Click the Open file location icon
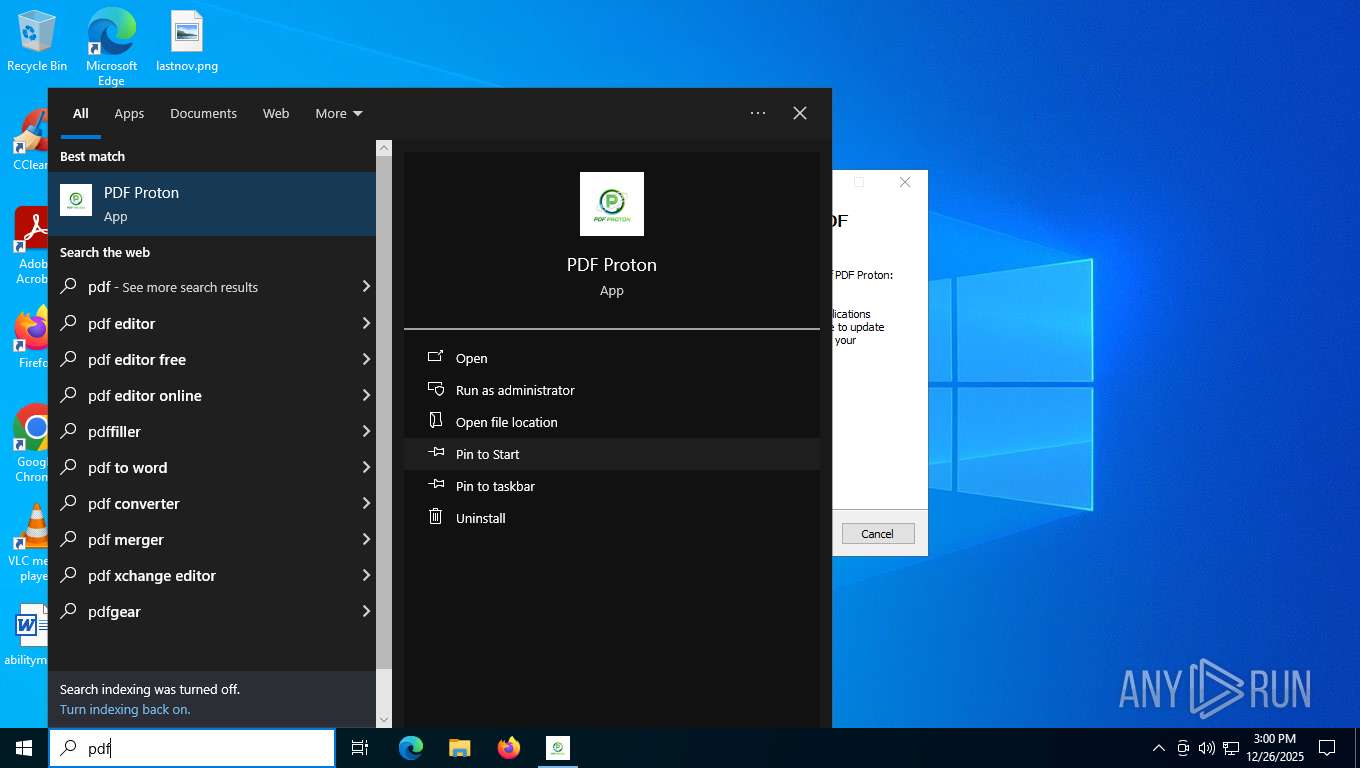This screenshot has width=1360, height=768. pyautogui.click(x=435, y=421)
